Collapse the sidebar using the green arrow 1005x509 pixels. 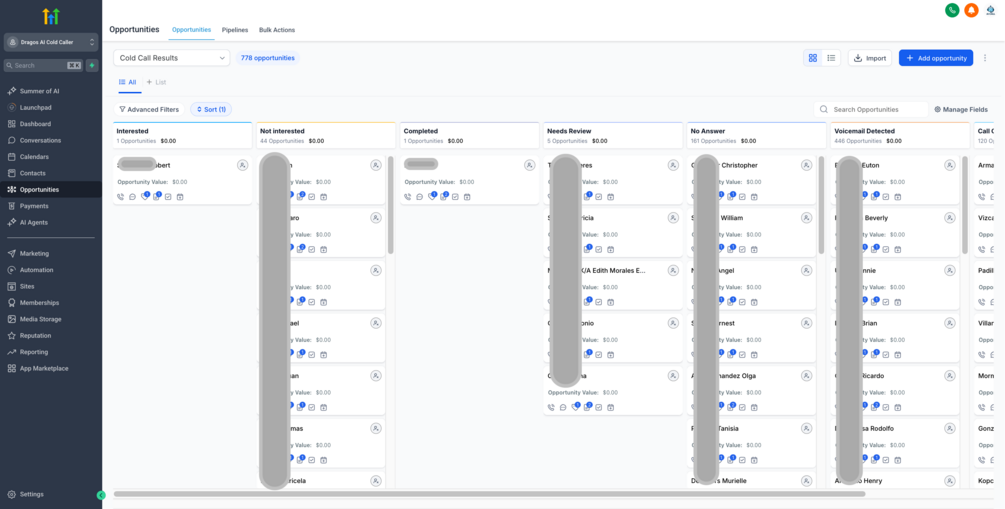101,495
